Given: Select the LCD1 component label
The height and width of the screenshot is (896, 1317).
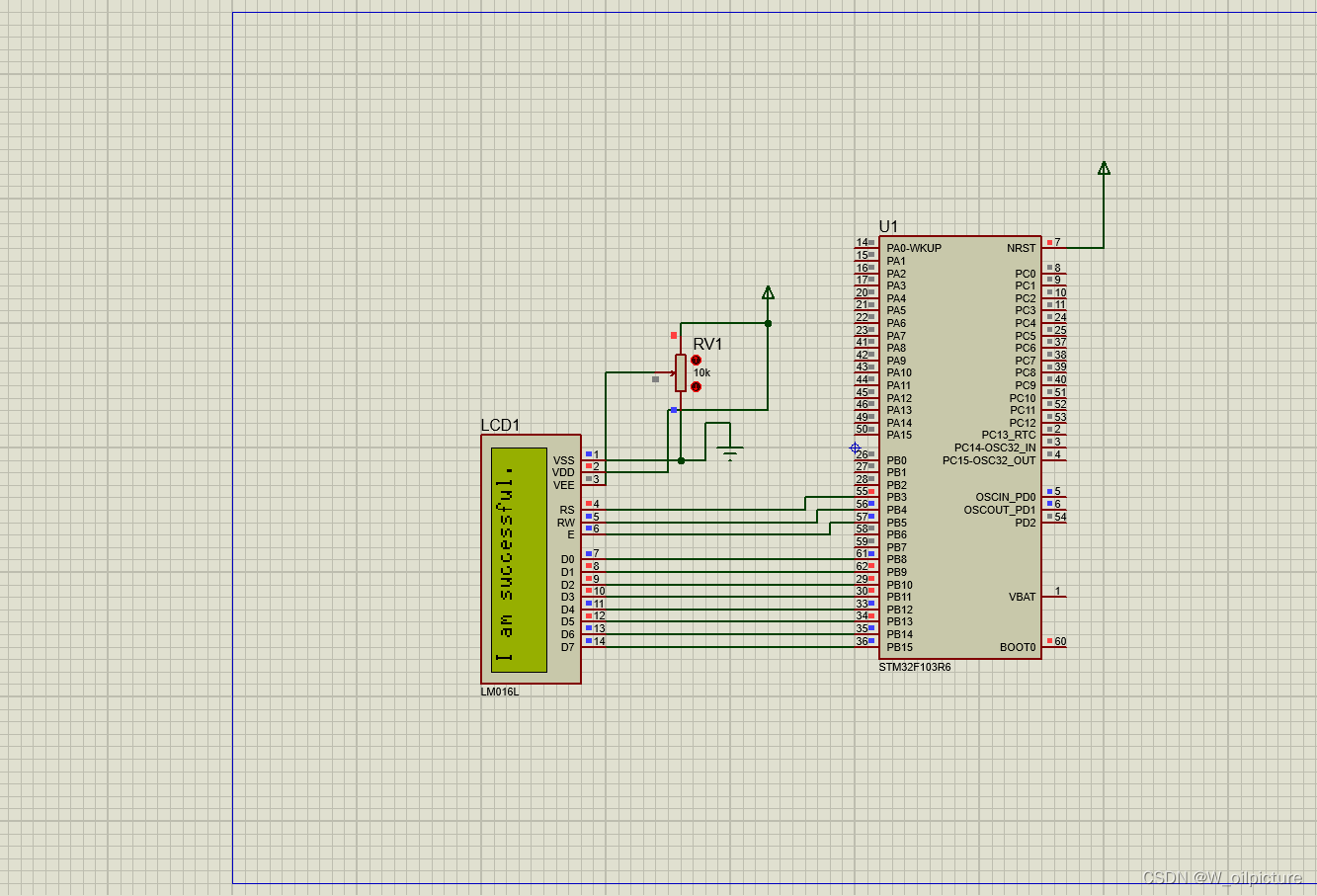Looking at the screenshot, I should tap(500, 425).
